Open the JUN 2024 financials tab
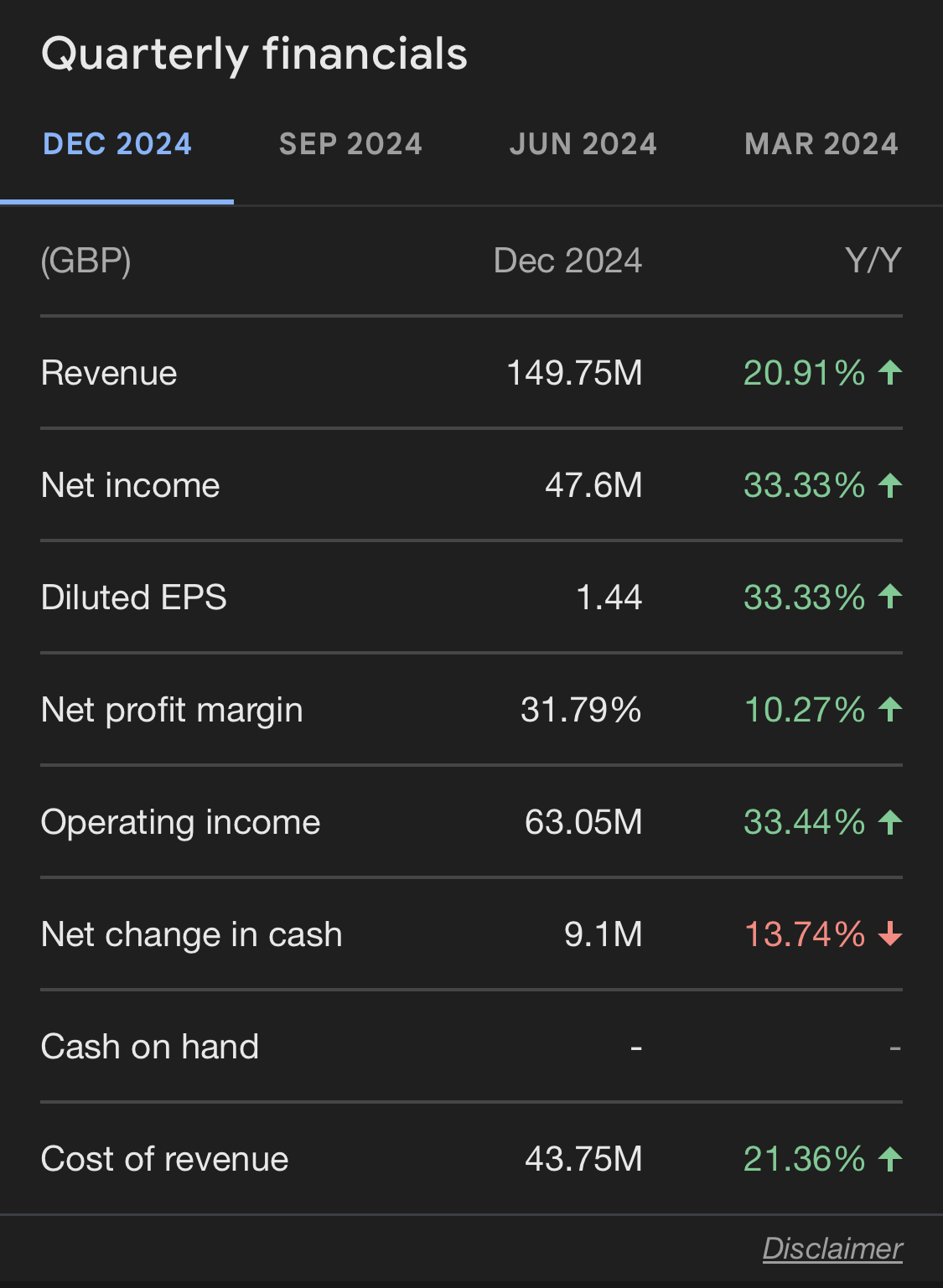 point(583,143)
